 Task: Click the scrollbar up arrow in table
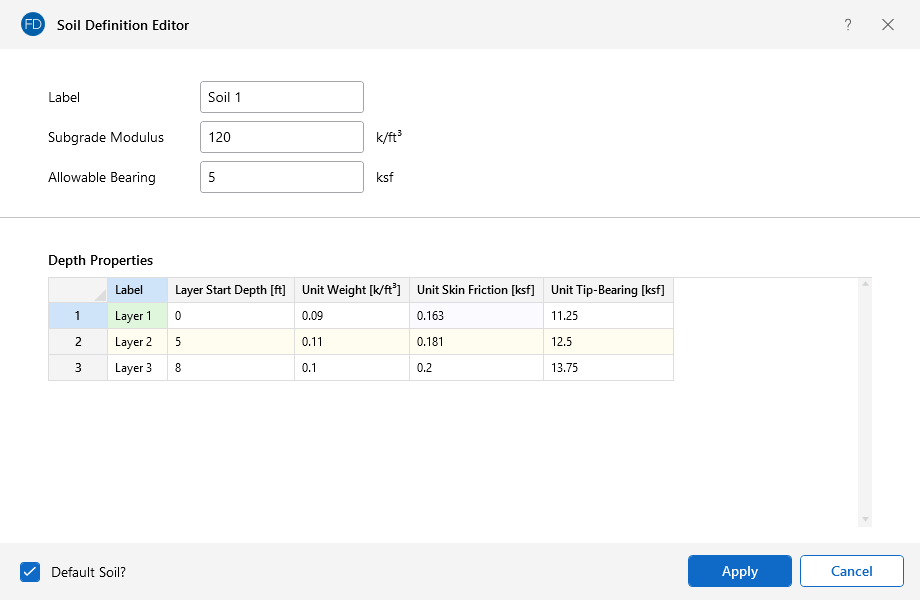[865, 285]
